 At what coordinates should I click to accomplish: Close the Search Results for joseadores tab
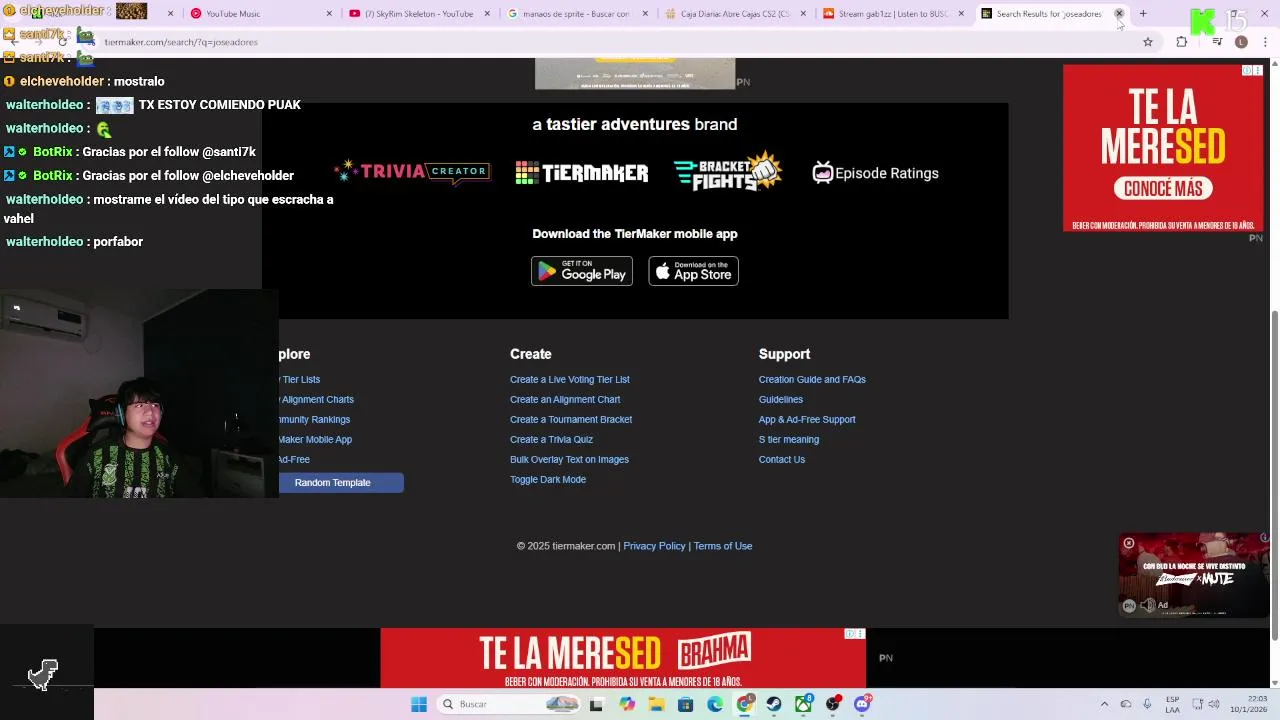(x=1119, y=14)
